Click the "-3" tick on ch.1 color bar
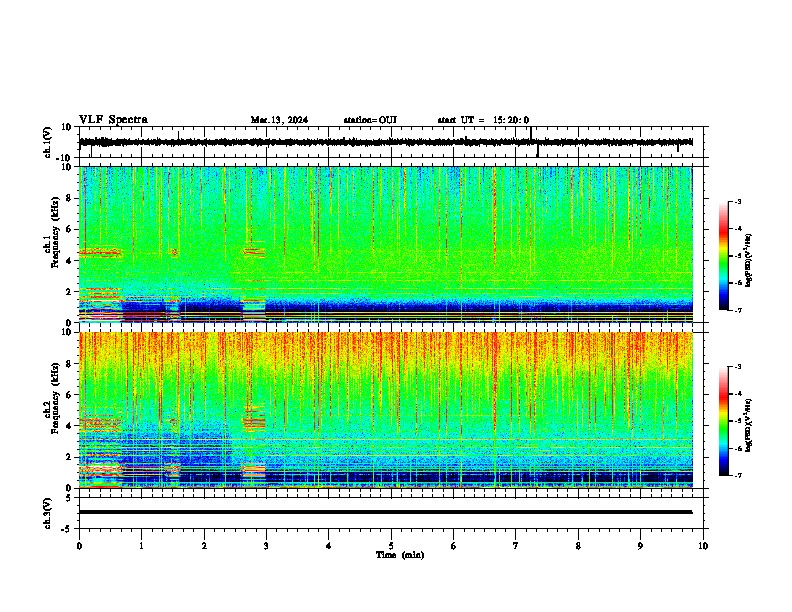 pyautogui.click(x=737, y=201)
